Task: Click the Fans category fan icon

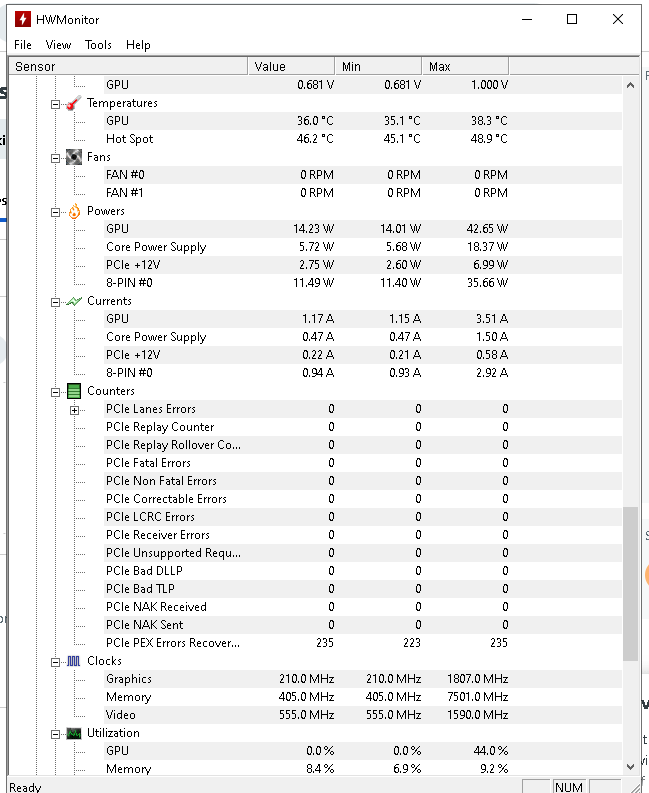Action: click(74, 157)
